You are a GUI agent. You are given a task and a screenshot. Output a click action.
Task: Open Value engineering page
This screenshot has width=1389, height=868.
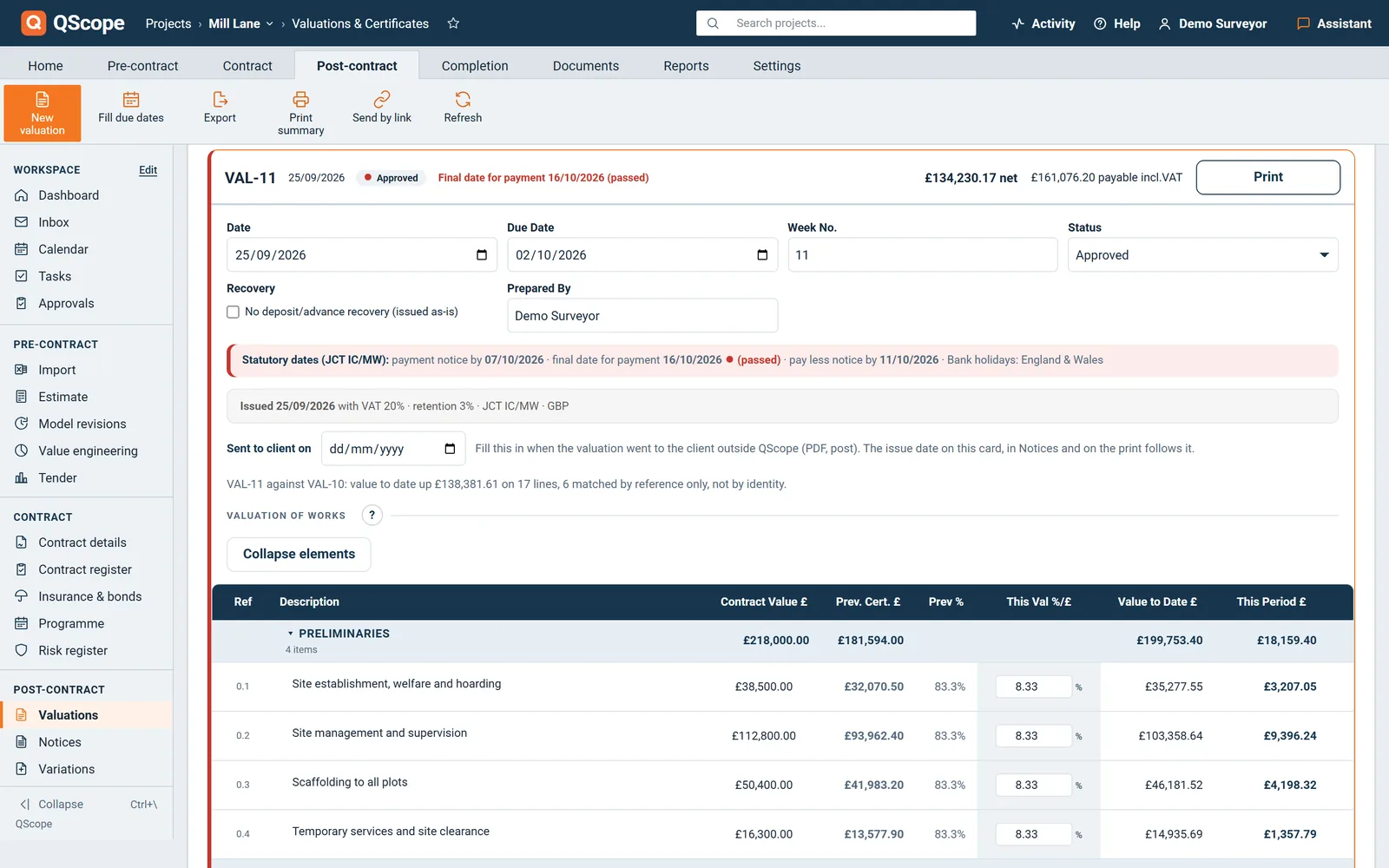(x=88, y=450)
